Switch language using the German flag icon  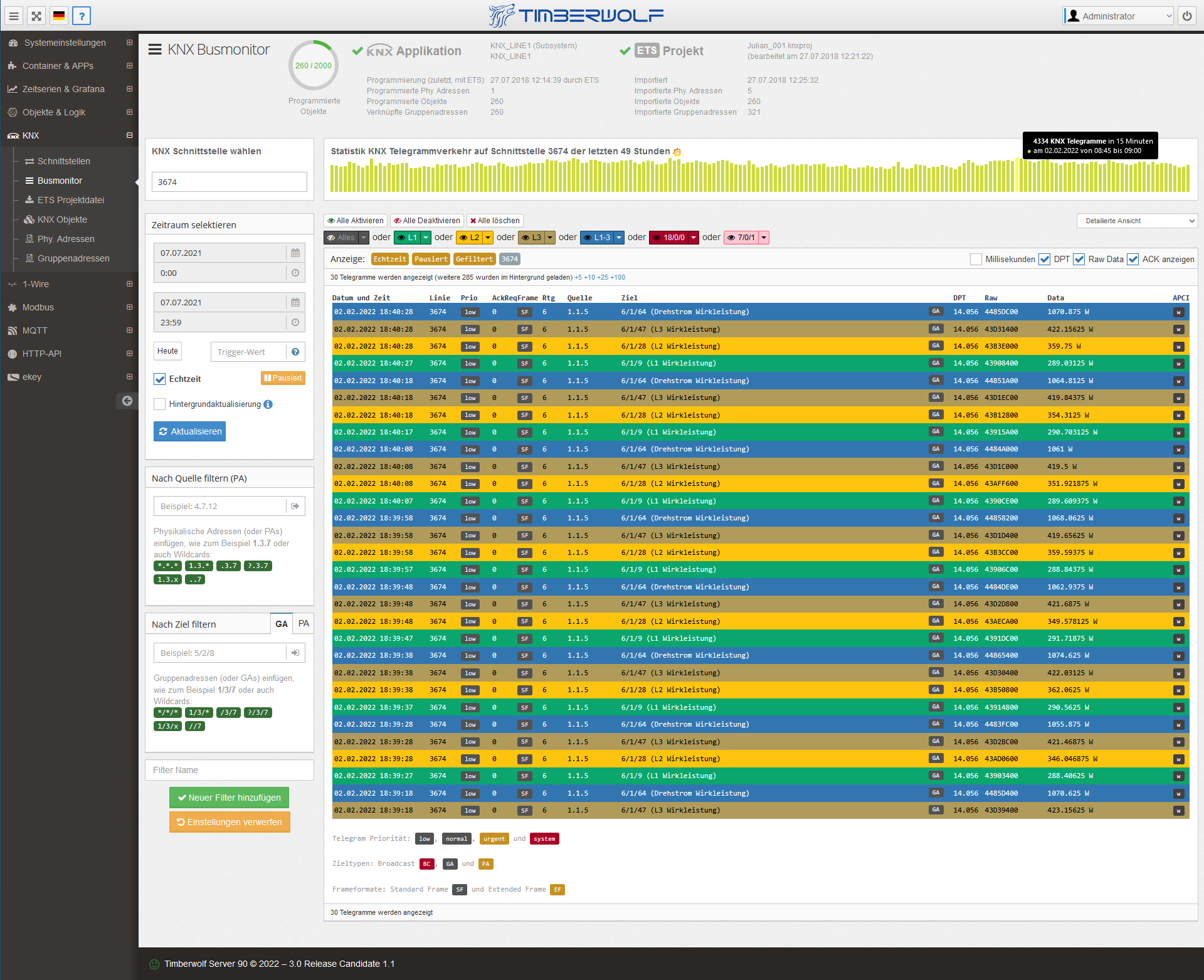tap(59, 16)
